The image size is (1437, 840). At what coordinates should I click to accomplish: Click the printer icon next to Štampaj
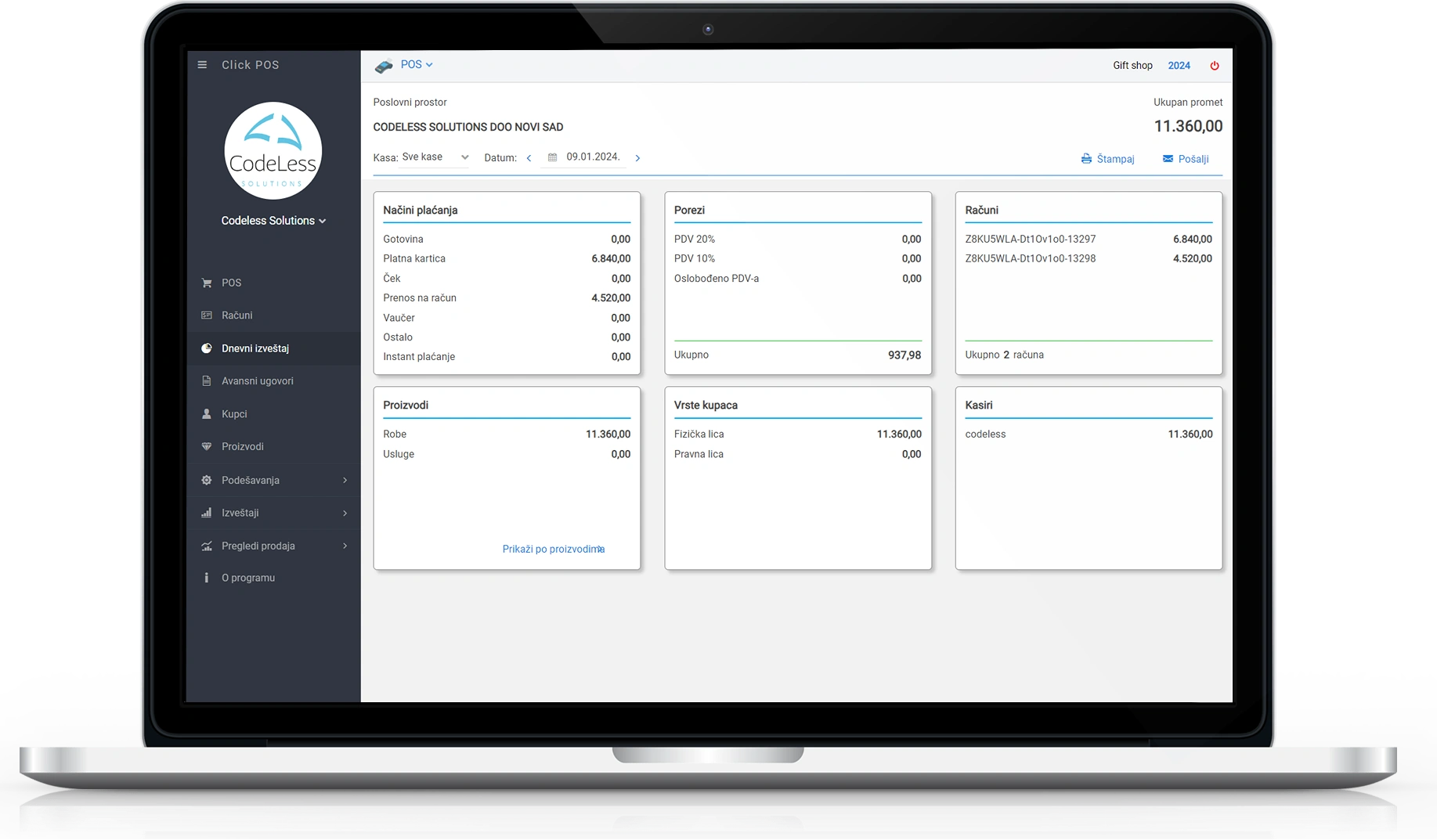coord(1086,159)
